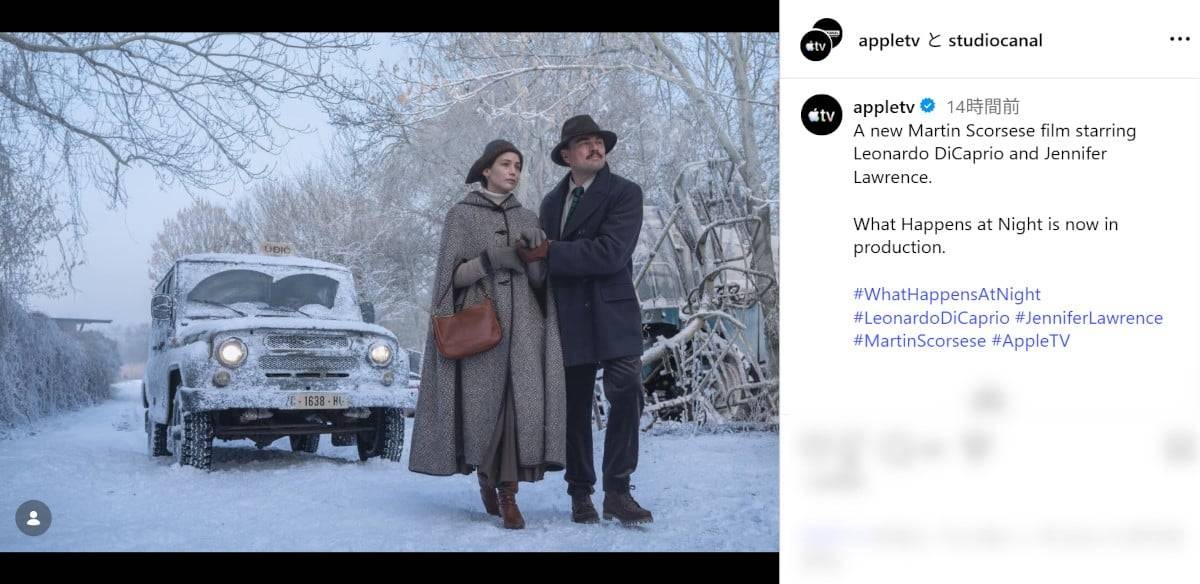Open the #WhatHappensAtNight hashtag
Screen dimensions: 1200x584
947,294
